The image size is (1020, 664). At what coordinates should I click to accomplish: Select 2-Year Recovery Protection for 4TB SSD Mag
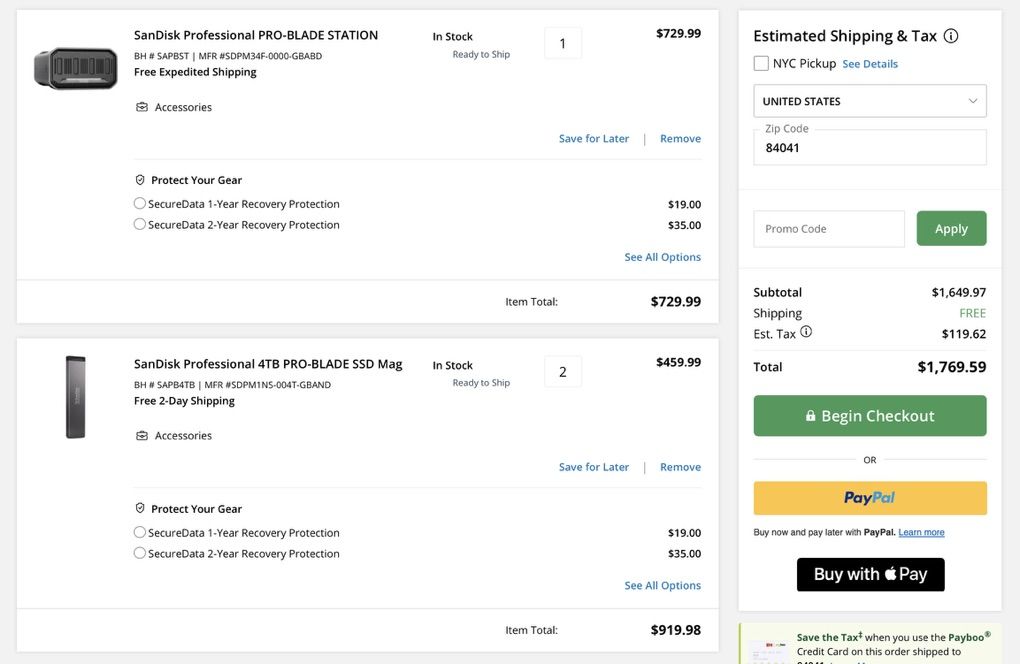pos(139,553)
